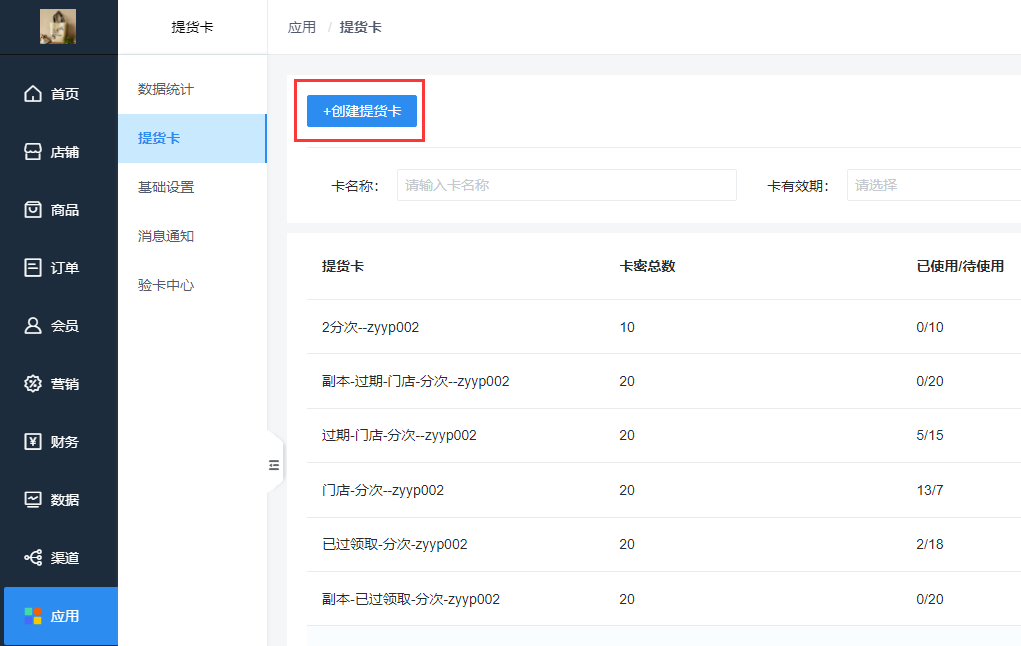Click the finance (财务) yen icon
1021x646 pixels.
coord(33,442)
